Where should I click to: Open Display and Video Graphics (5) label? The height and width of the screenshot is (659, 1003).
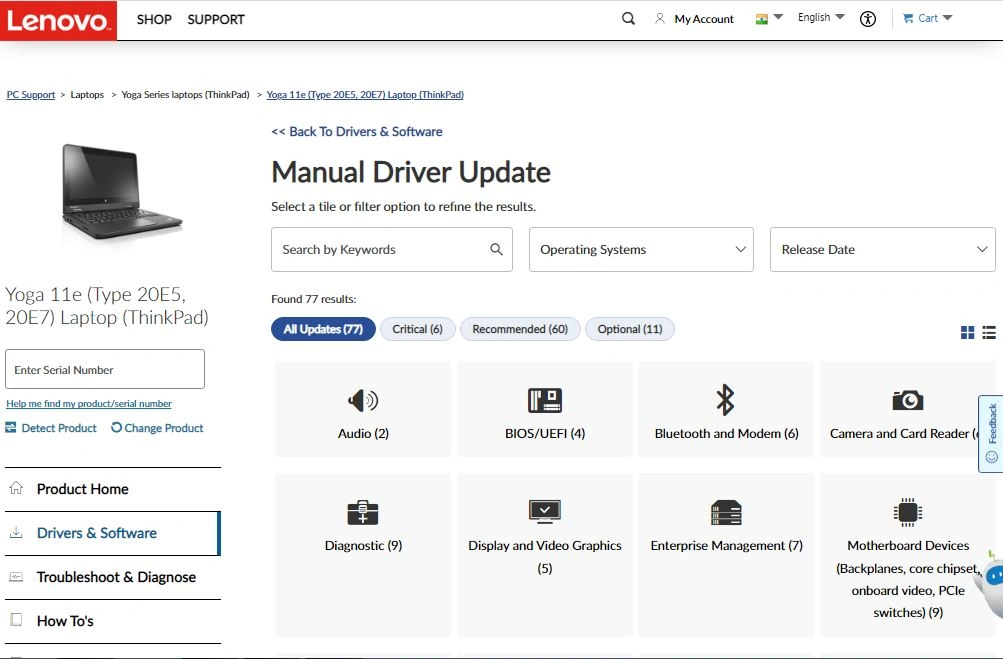(x=545, y=557)
